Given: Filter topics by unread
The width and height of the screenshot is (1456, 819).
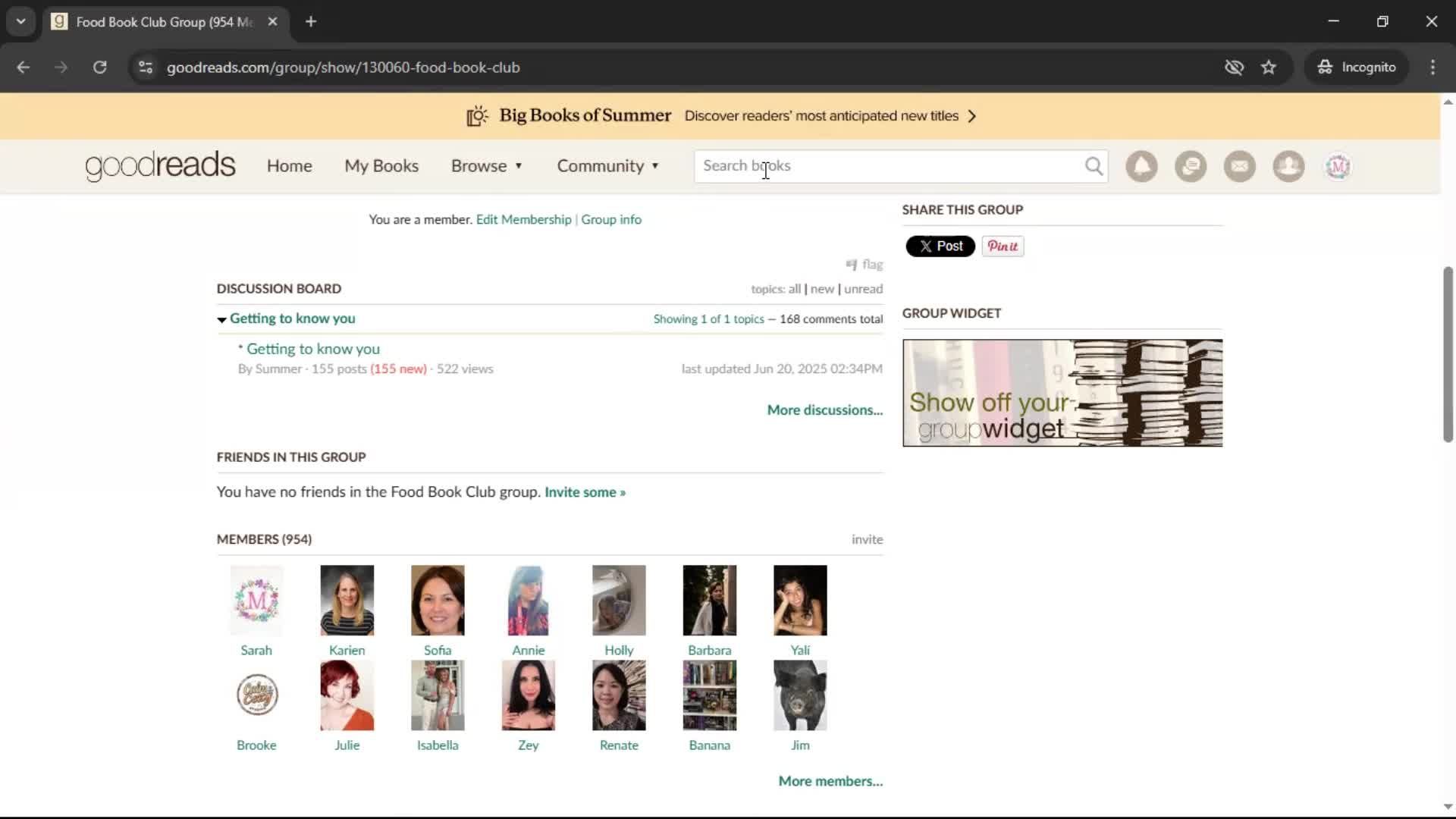Looking at the screenshot, I should 863,289.
